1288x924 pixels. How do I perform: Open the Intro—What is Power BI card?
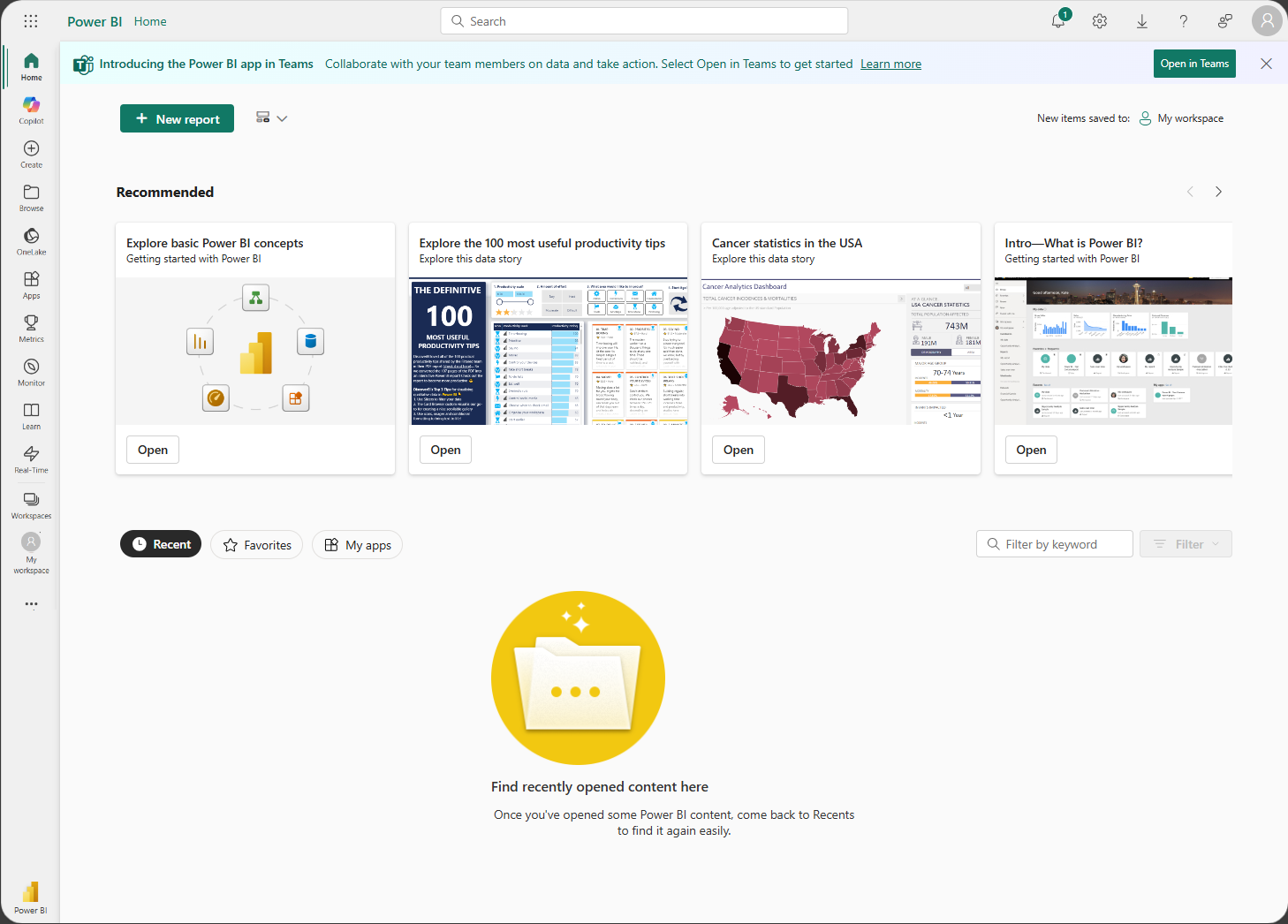[1031, 450]
